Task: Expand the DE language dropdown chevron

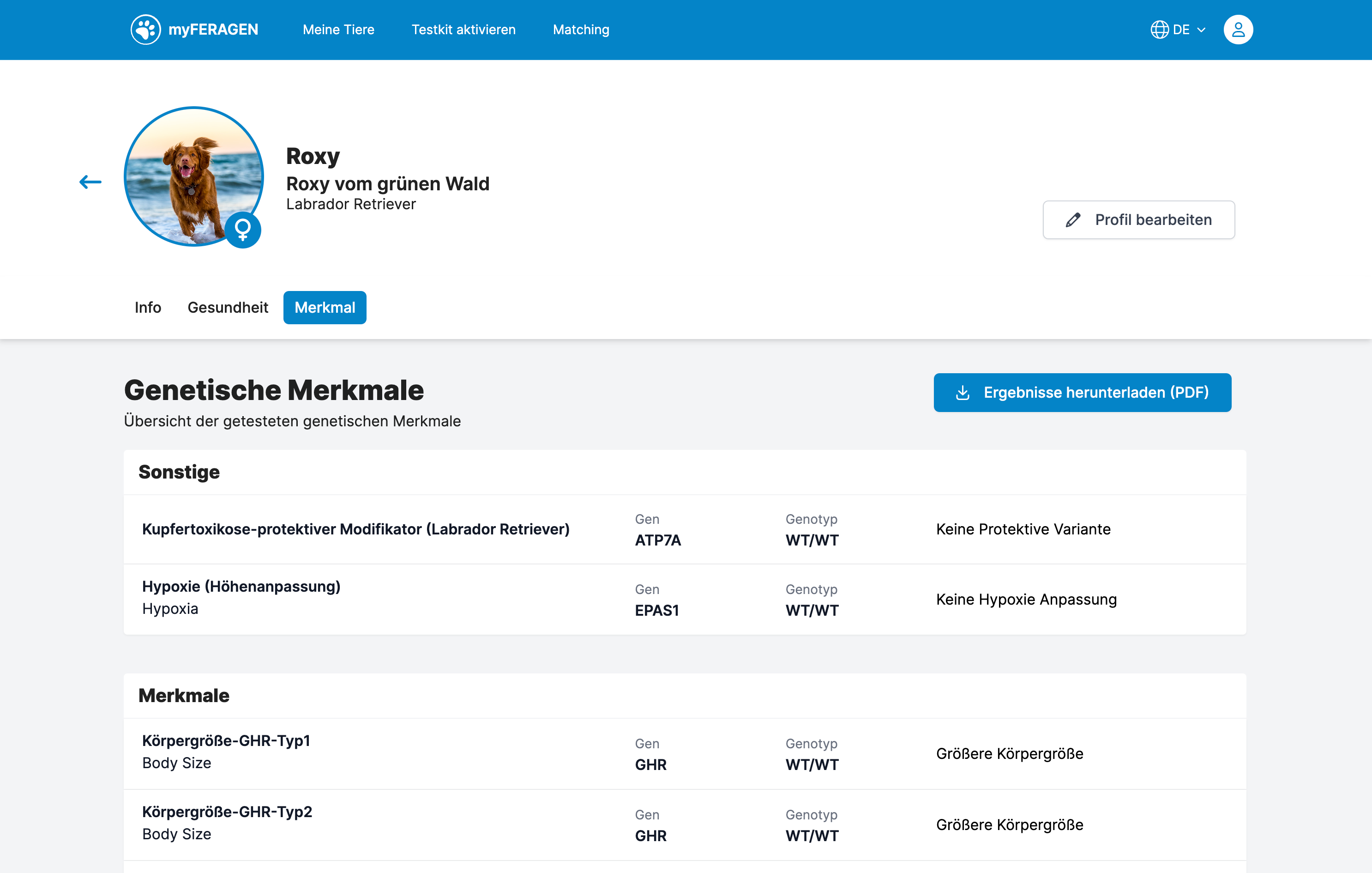Action: coord(1202,30)
